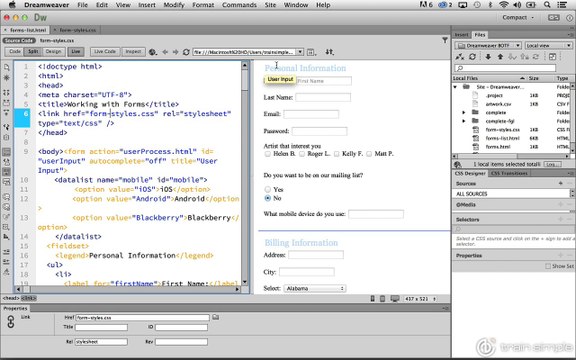Click the Put files up arrow icon
This screenshot has width=576, height=360.
point(500,57)
